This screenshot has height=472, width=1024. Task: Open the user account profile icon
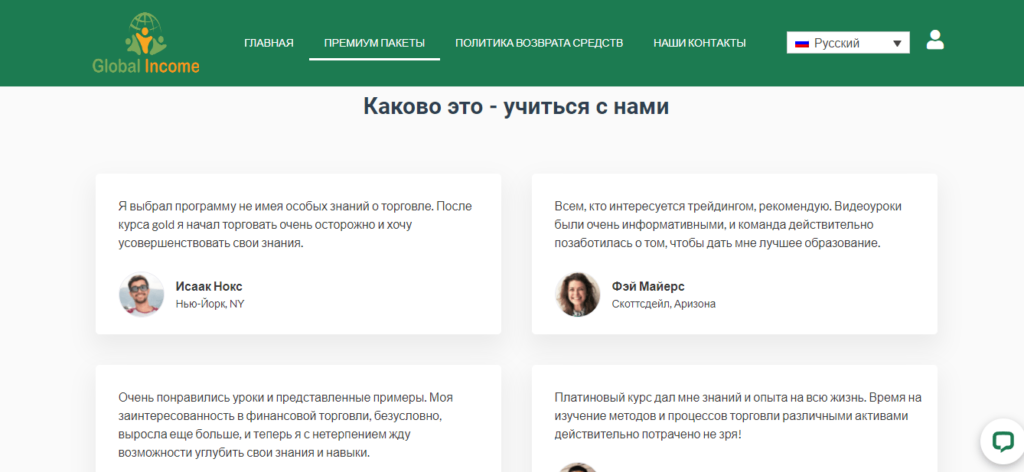[x=935, y=40]
